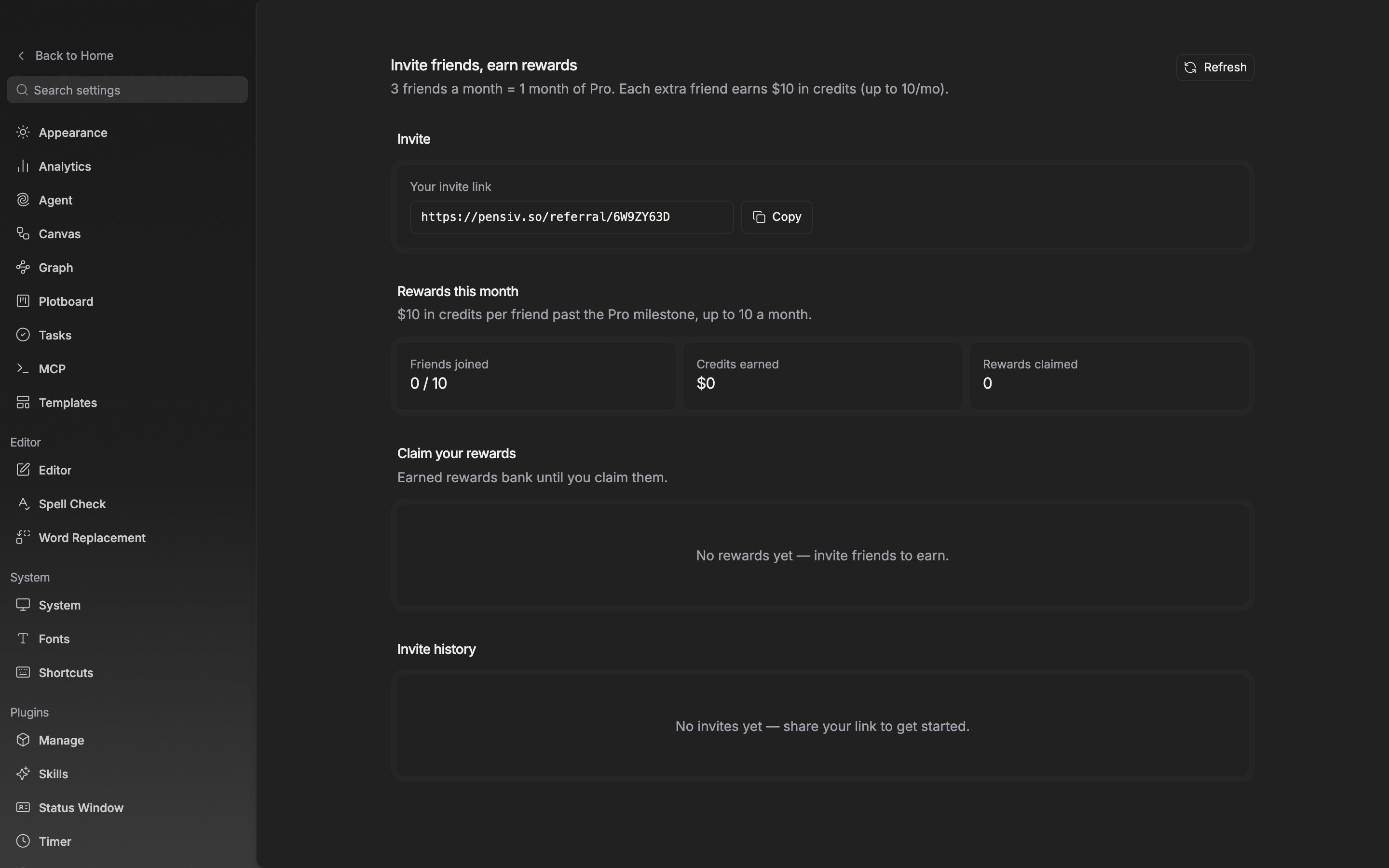Click the 'Claim your rewards' heading
The image size is (1389, 868).
(x=456, y=453)
